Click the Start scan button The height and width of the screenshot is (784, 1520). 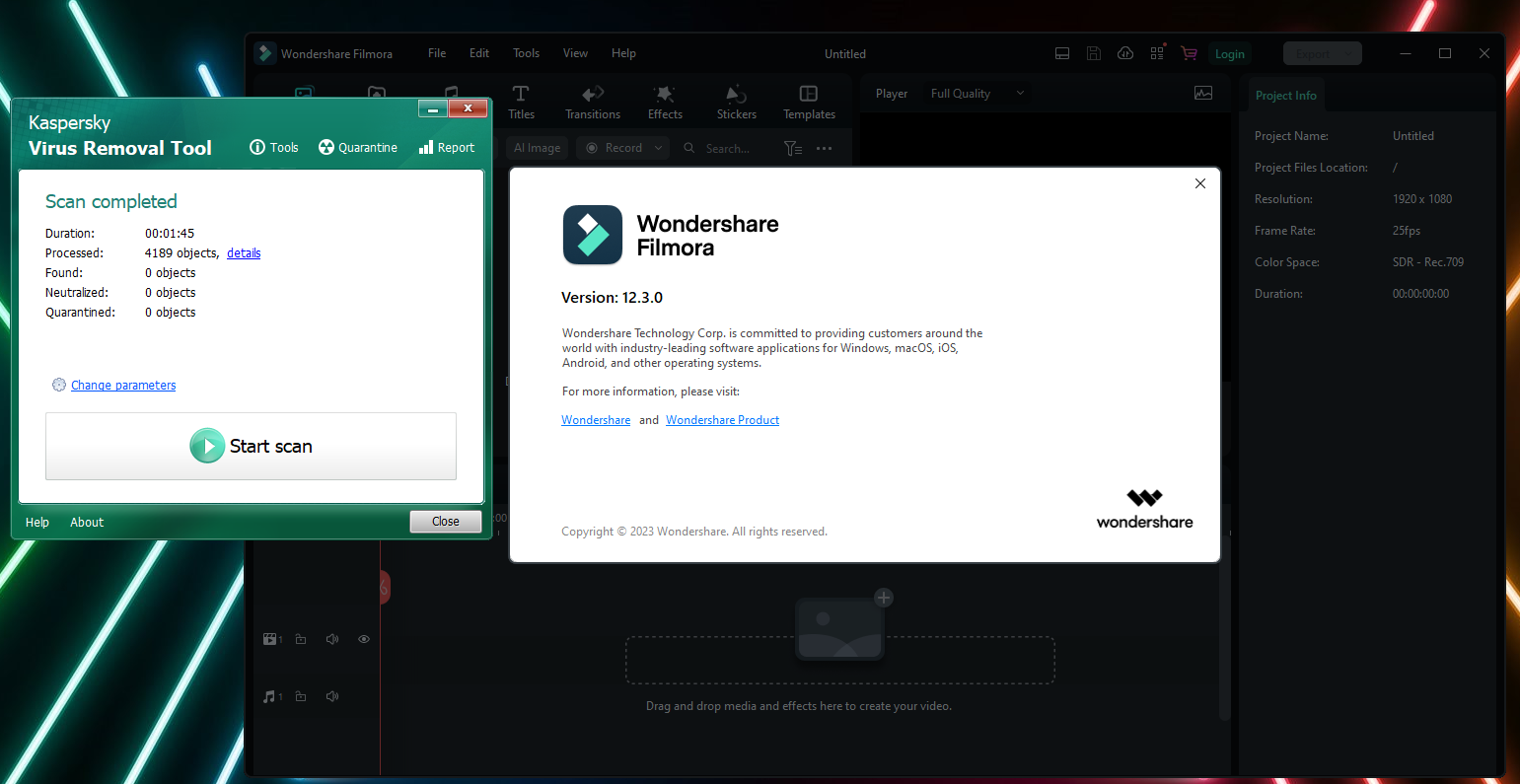coord(251,446)
